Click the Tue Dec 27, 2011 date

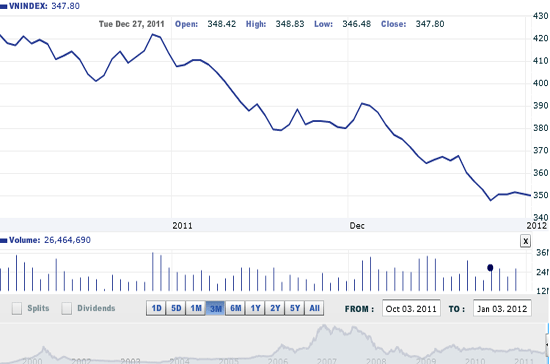coord(132,24)
